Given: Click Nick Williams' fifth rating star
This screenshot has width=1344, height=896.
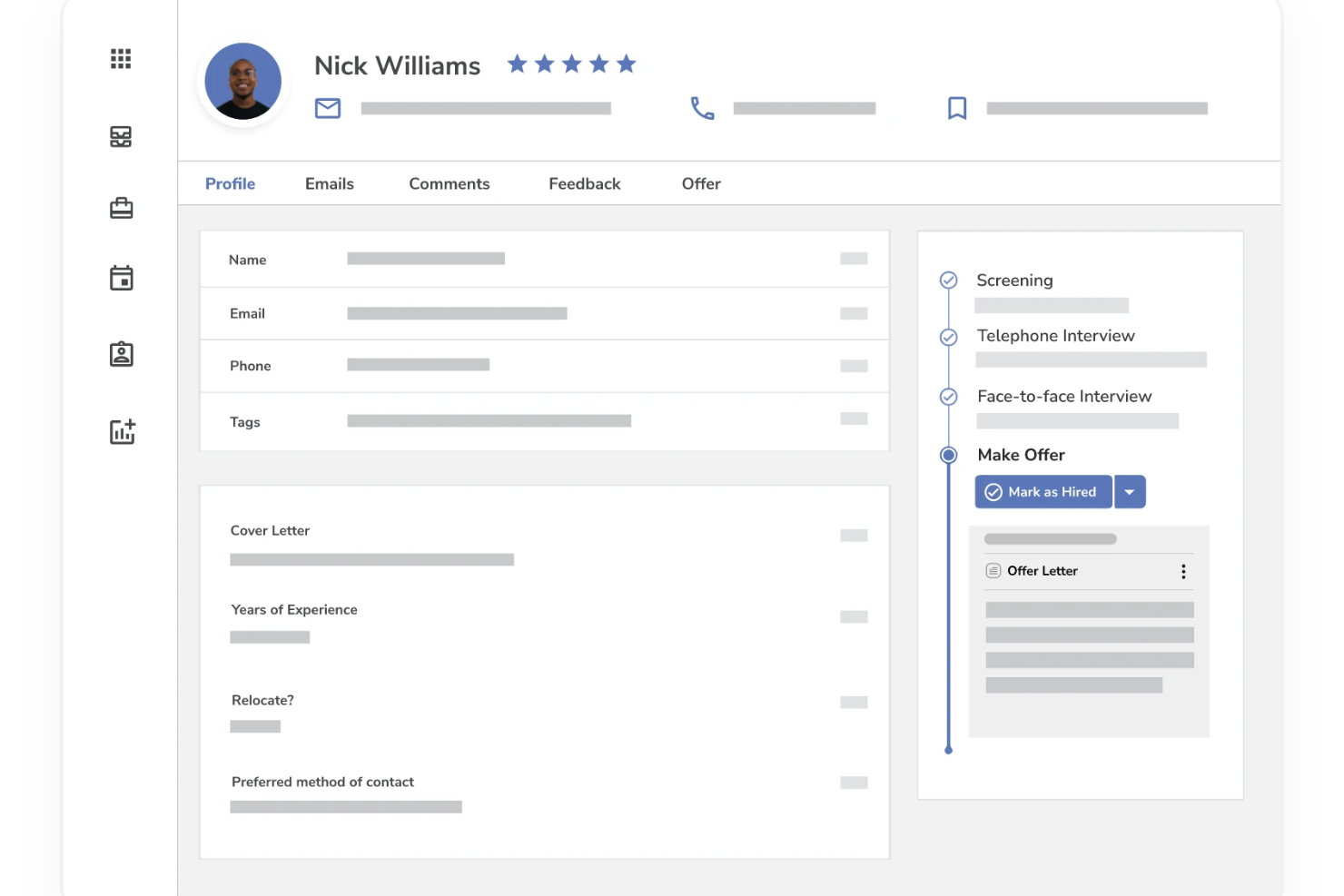Looking at the screenshot, I should tap(626, 64).
